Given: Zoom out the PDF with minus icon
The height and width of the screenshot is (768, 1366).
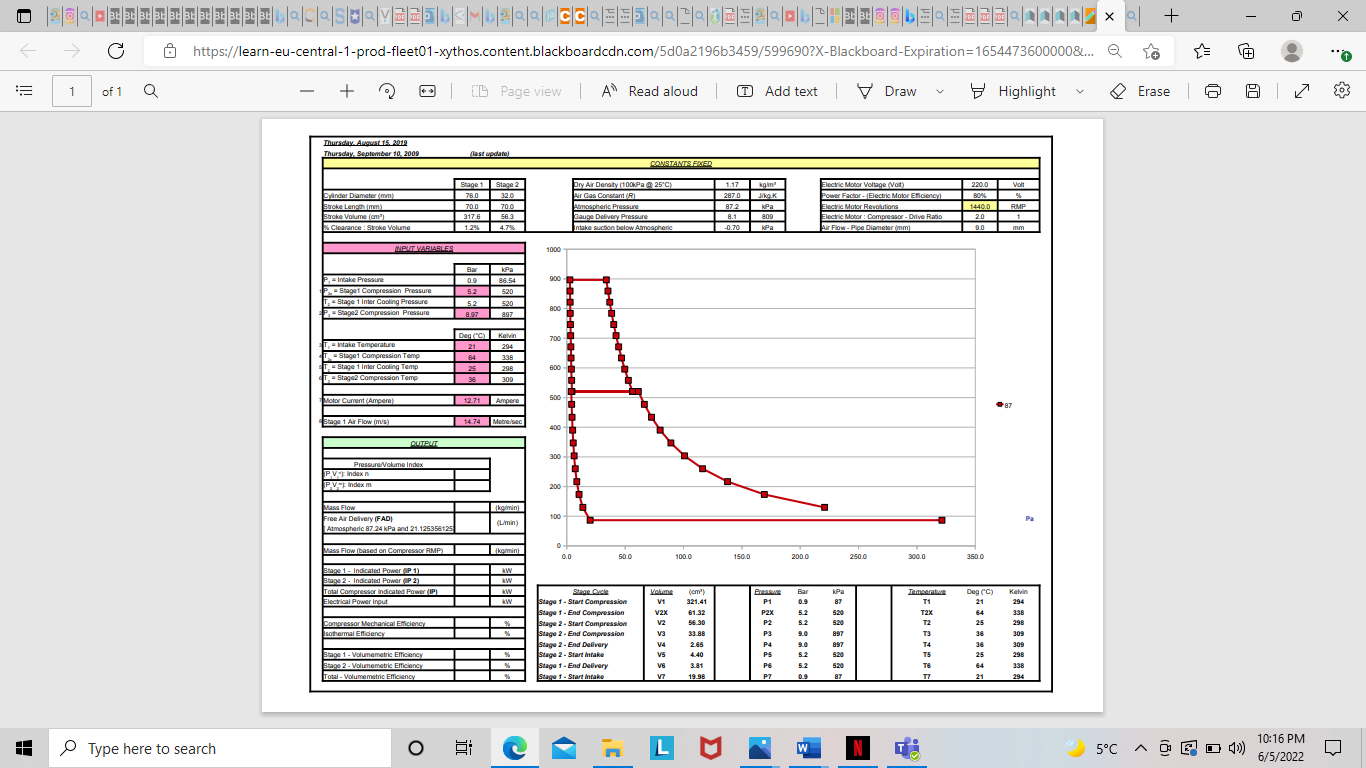Looking at the screenshot, I should (307, 91).
